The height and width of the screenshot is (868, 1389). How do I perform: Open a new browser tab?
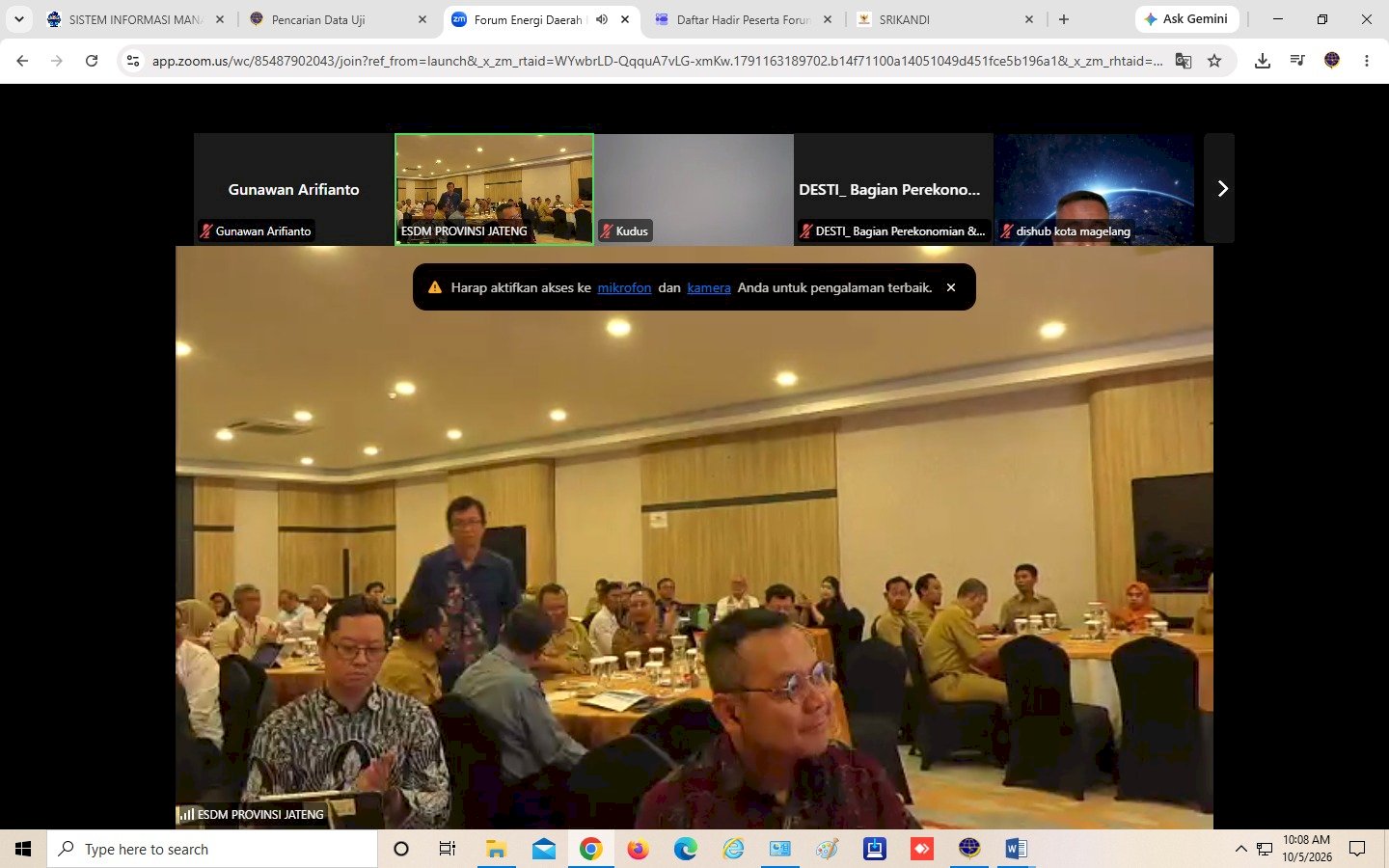point(1064,19)
